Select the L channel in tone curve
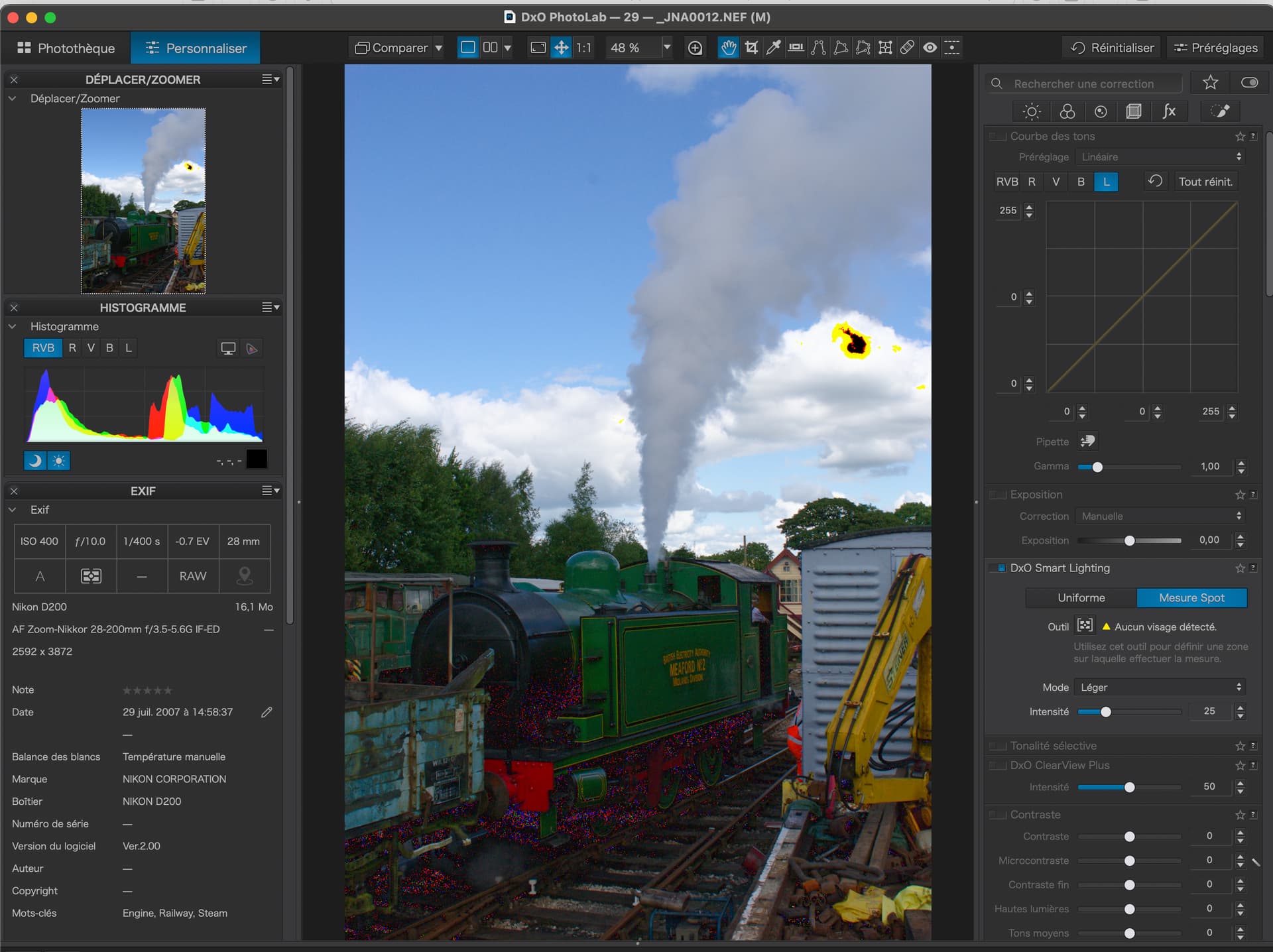The image size is (1273, 952). point(1105,182)
